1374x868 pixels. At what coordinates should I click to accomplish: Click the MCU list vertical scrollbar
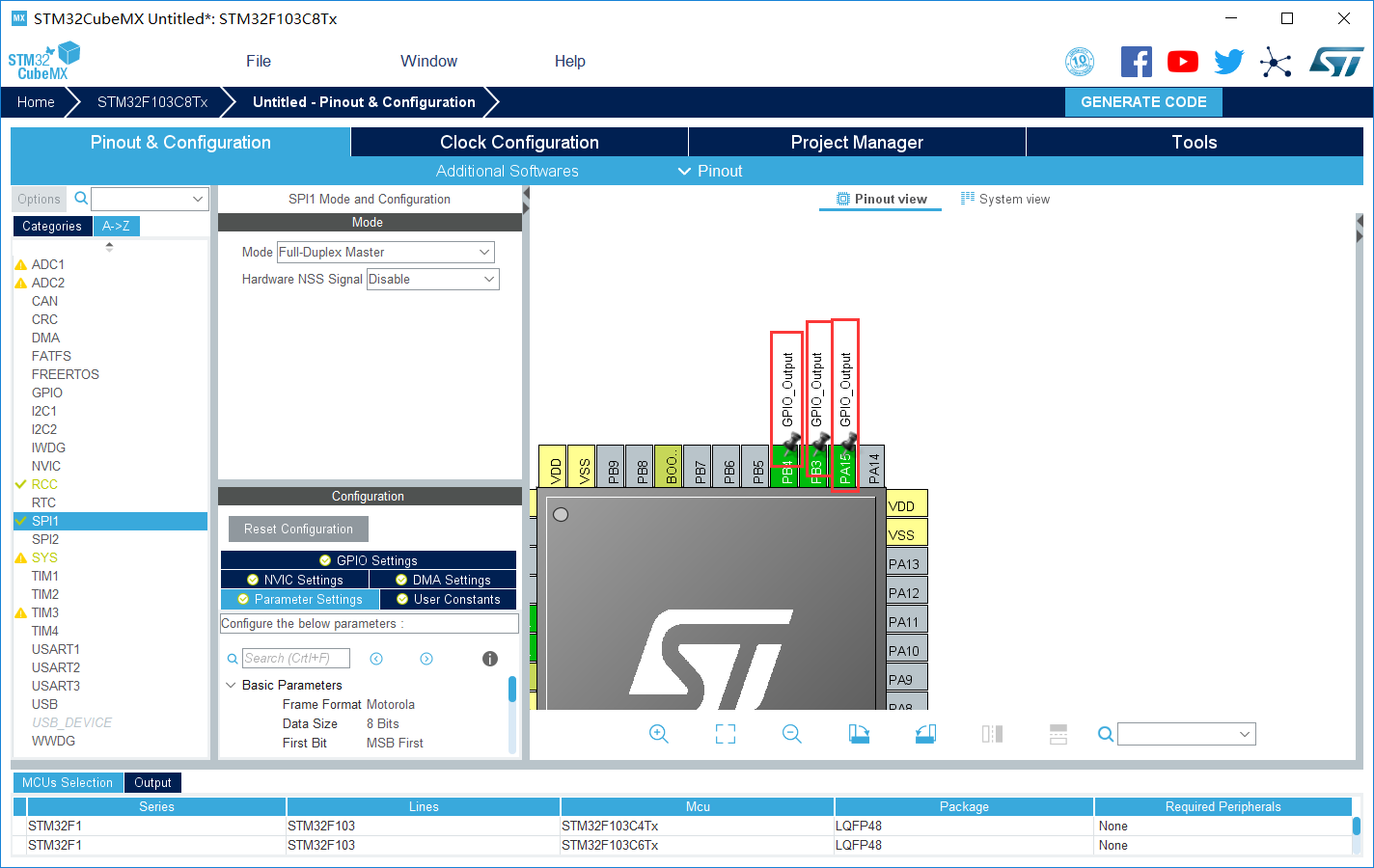pos(1356,827)
